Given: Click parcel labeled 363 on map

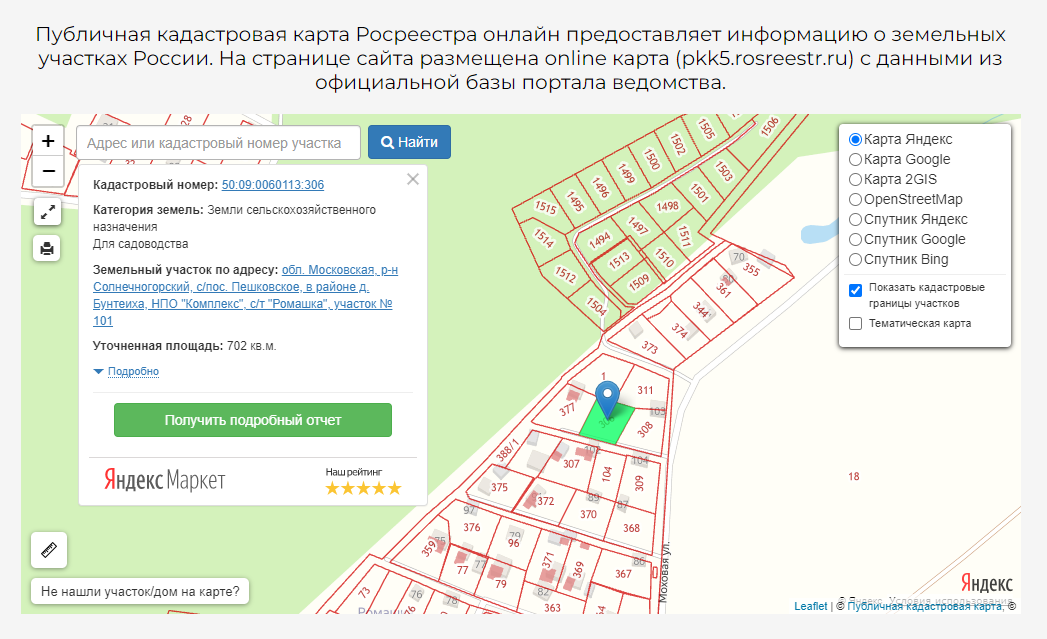Looking at the screenshot, I should 552,608.
